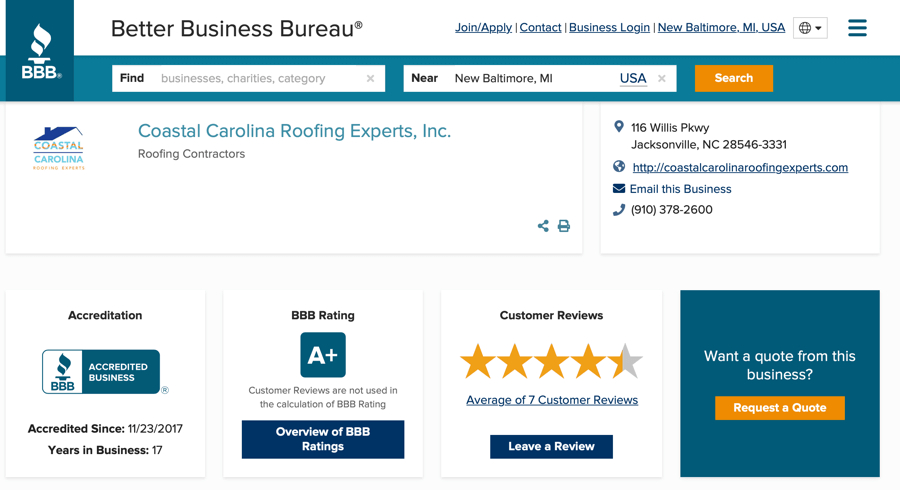Click Years in Business: 17 text

point(105,450)
